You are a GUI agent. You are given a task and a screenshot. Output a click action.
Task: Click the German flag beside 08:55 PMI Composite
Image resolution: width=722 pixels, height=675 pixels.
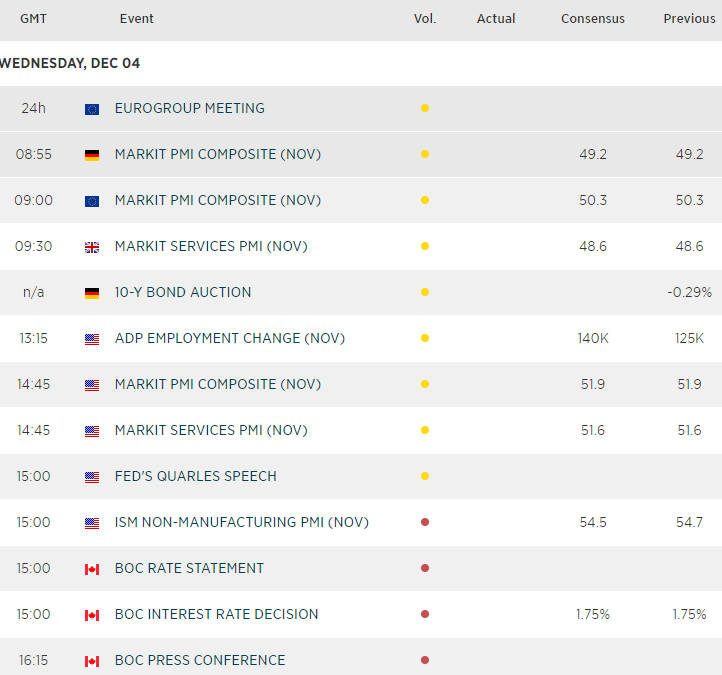click(x=92, y=155)
